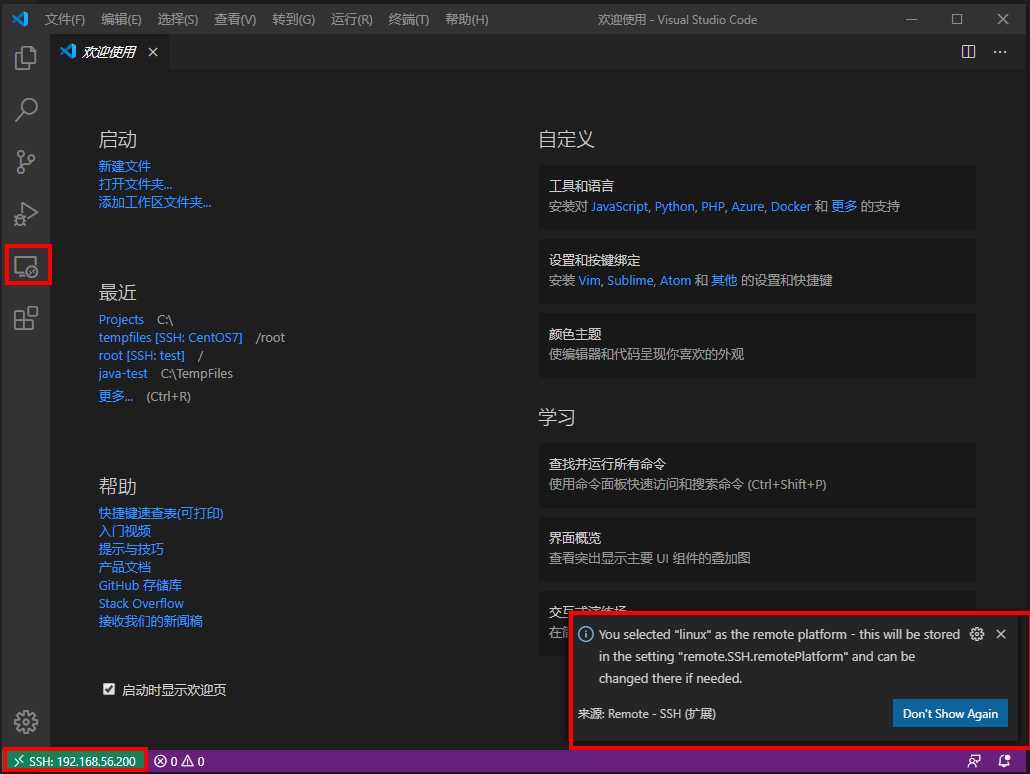Open recent Projects folder link
The image size is (1030, 774).
point(121,319)
